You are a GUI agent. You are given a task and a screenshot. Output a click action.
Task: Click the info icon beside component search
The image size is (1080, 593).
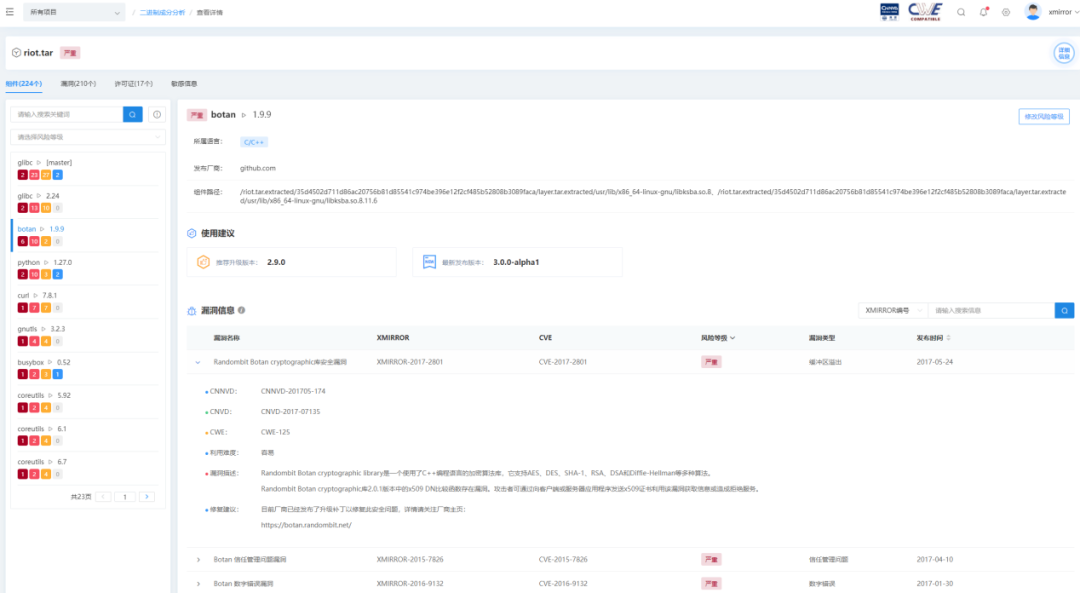point(157,114)
